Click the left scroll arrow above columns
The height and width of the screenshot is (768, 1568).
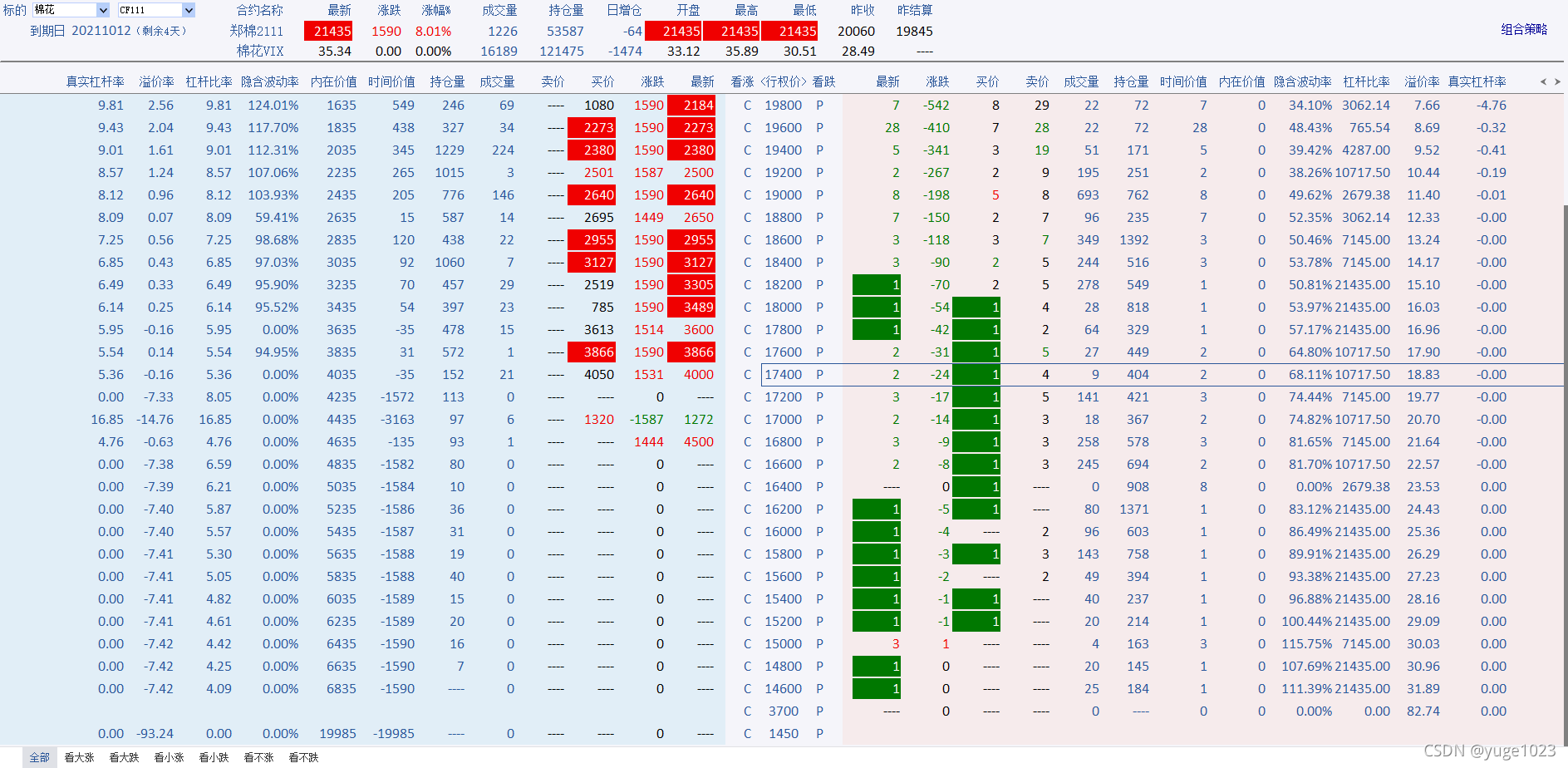(1543, 81)
